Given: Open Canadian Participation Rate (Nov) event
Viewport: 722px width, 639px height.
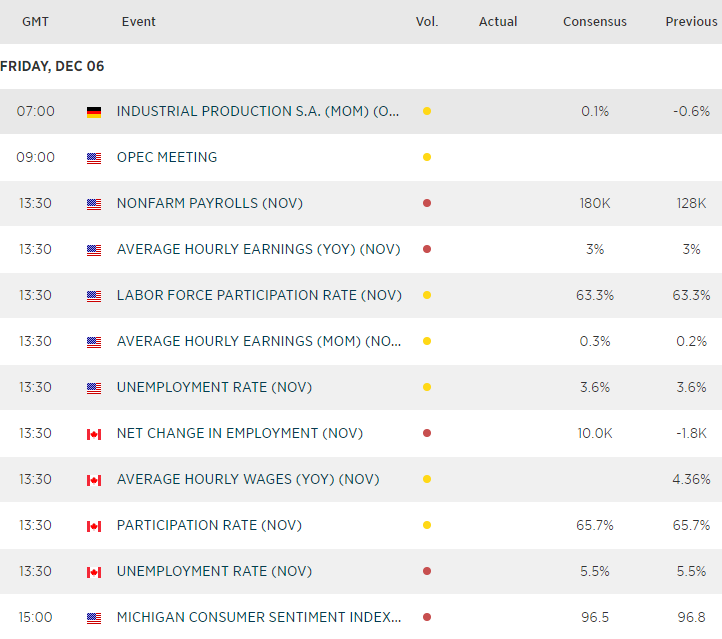Looking at the screenshot, I should pos(209,526).
